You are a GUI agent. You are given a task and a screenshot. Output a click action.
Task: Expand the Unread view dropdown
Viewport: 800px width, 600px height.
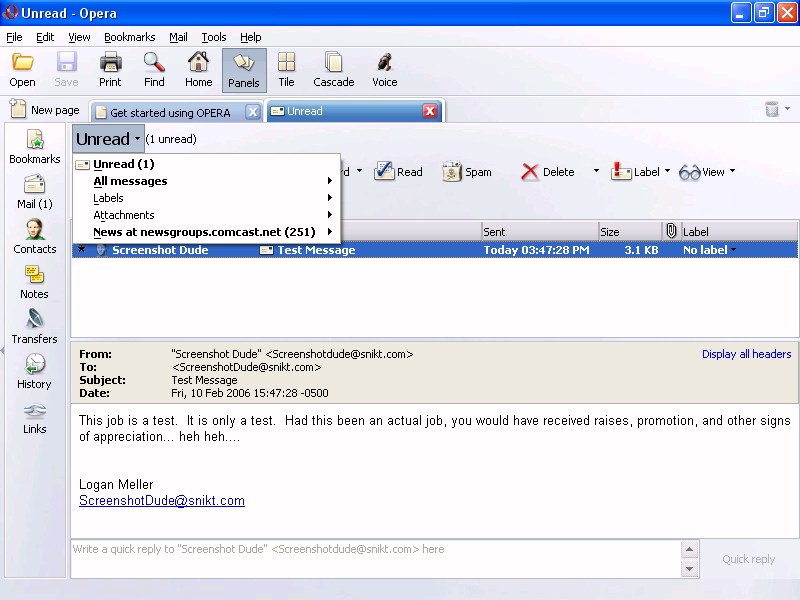(x=108, y=139)
